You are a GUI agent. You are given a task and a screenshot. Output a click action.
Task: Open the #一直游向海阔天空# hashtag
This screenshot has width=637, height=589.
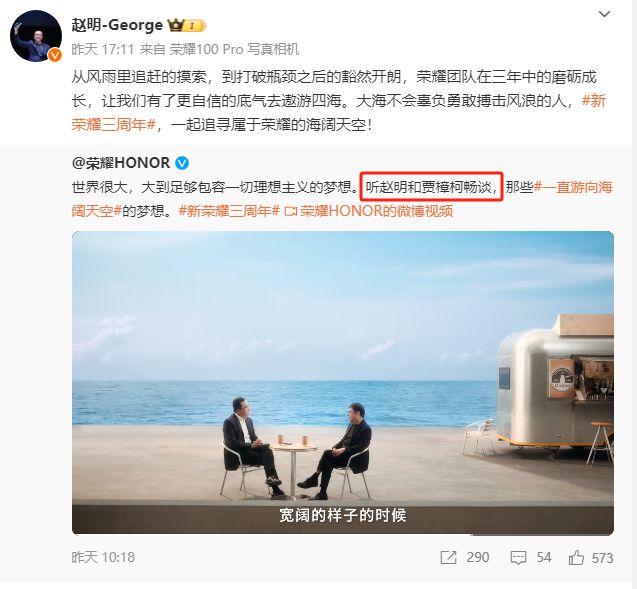[x=342, y=199]
